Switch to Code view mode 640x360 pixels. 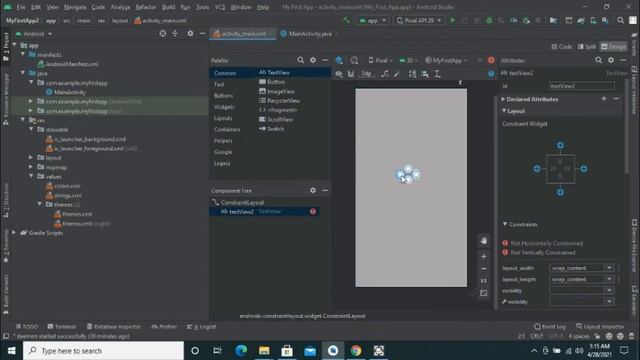[562, 47]
